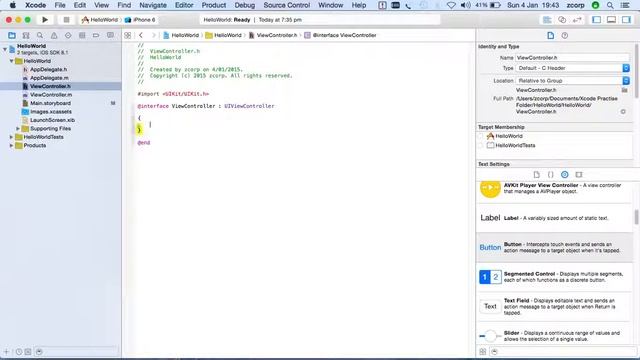
Task: Add new file with plus button
Action: [7, 351]
